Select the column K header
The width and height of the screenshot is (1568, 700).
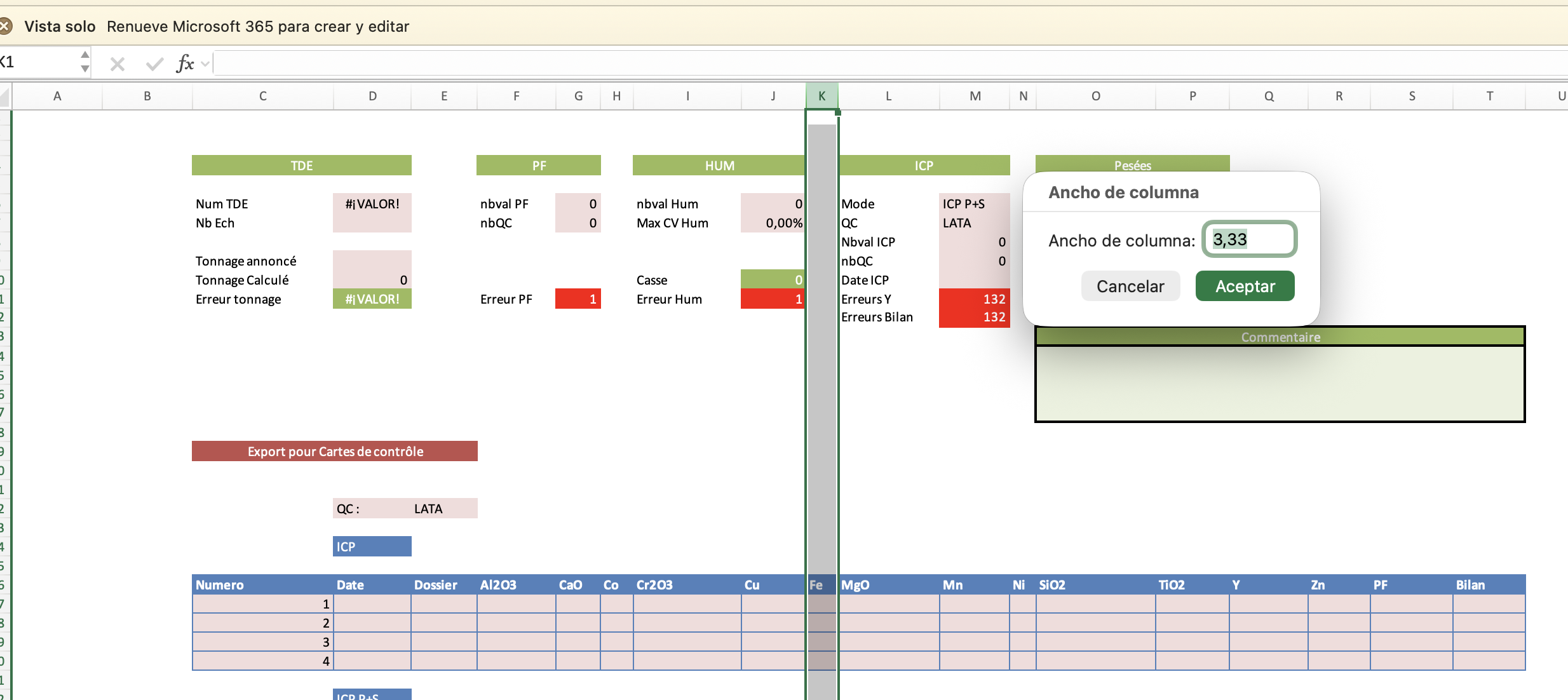(821, 96)
